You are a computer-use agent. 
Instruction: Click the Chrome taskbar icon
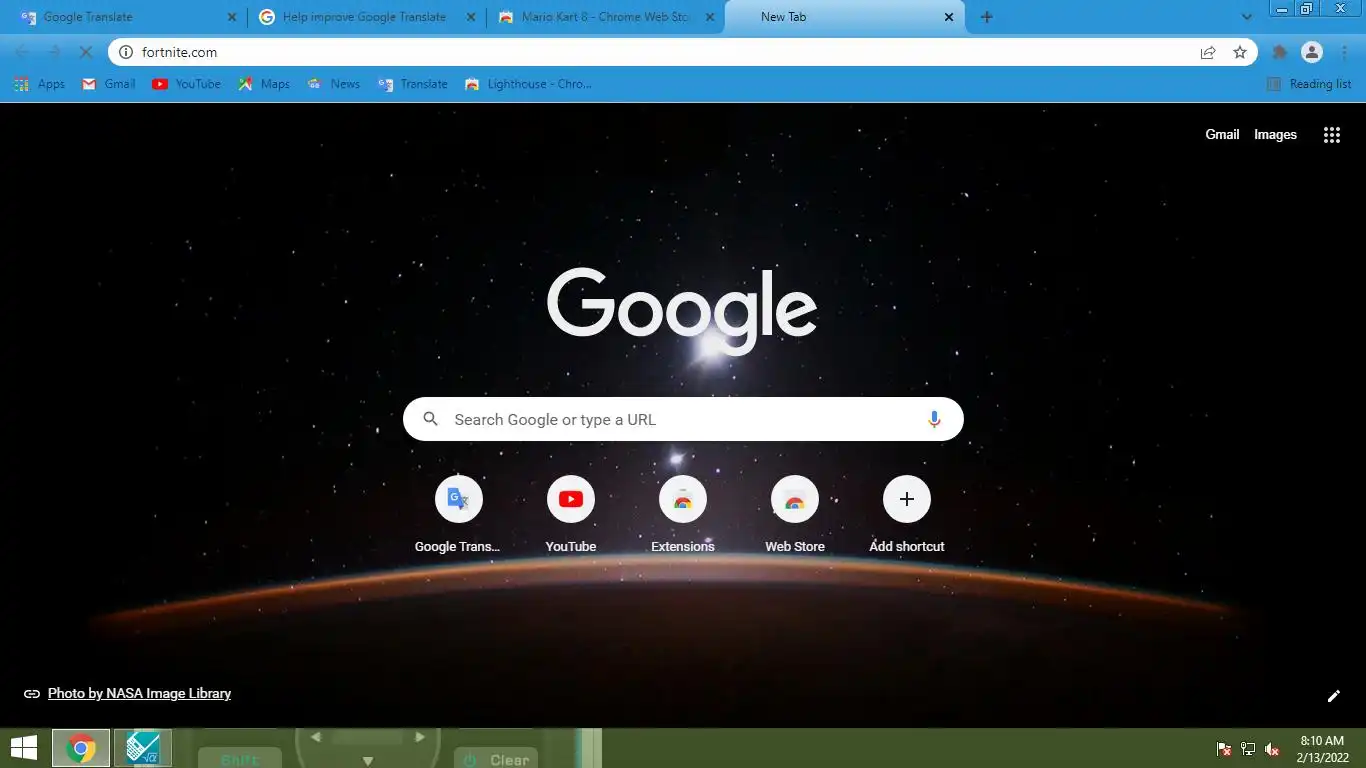click(81, 748)
